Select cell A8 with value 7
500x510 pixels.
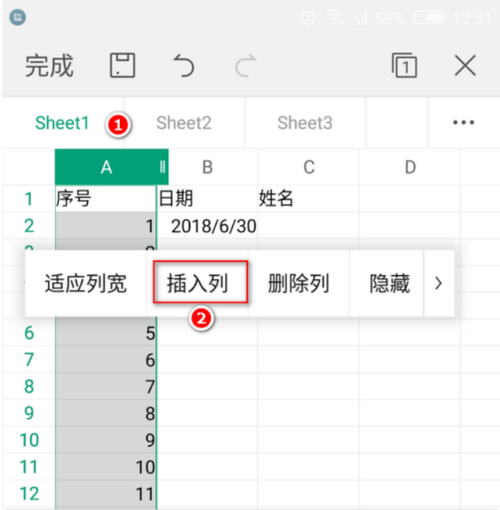tap(106, 386)
